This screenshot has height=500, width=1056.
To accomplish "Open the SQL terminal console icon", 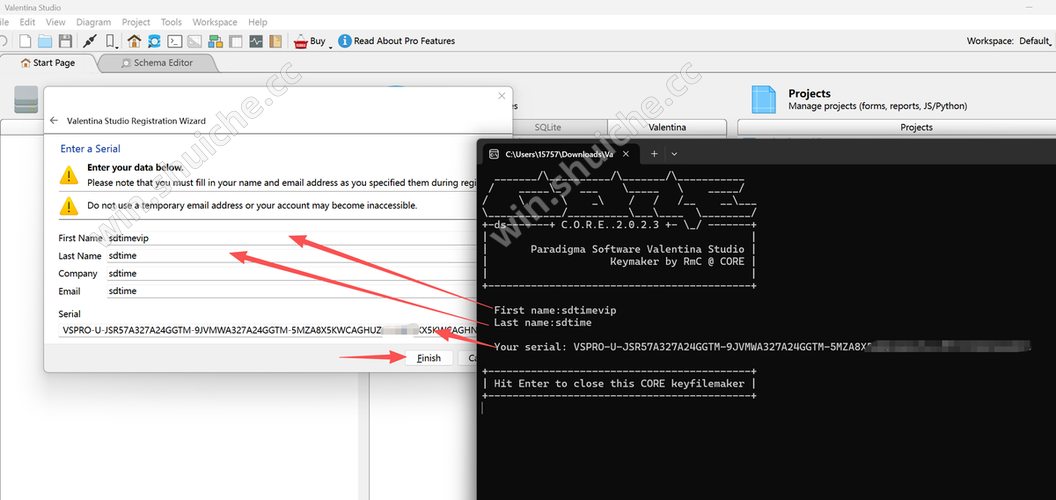I will click(174, 41).
